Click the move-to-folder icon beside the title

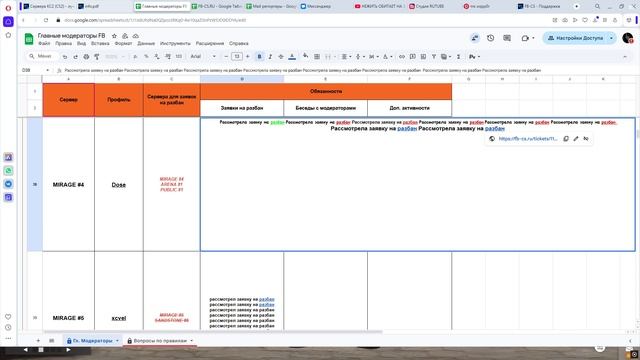125,36
